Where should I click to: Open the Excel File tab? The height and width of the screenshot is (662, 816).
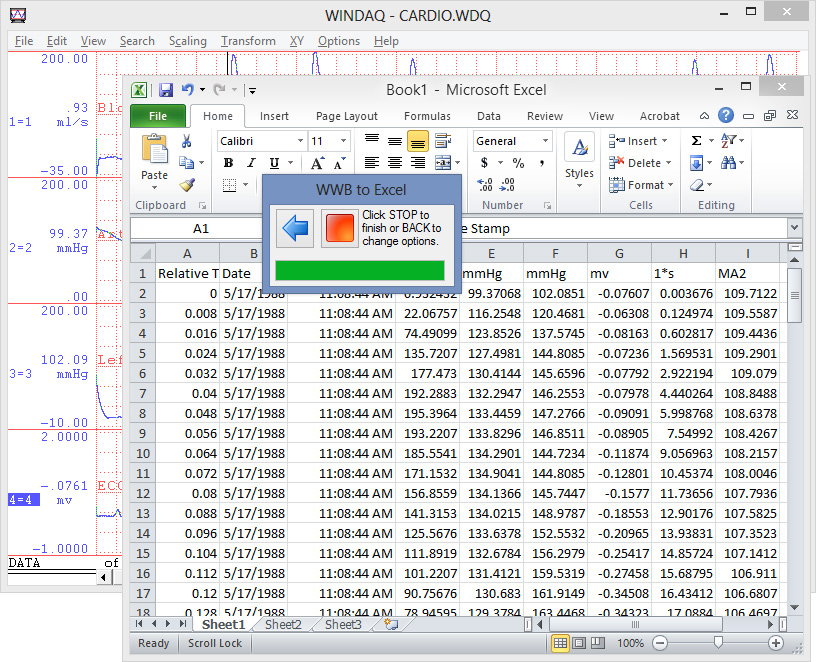coord(158,116)
